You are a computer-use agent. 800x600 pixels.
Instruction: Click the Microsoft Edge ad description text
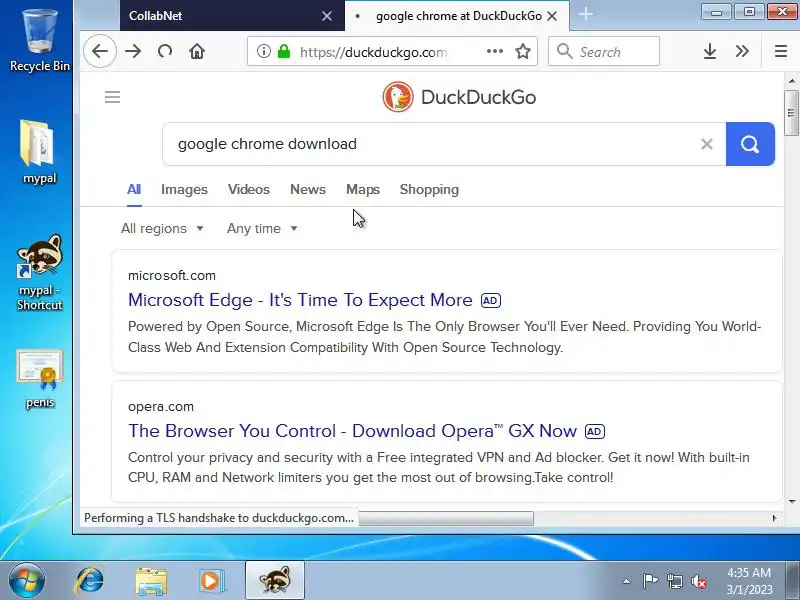(444, 337)
